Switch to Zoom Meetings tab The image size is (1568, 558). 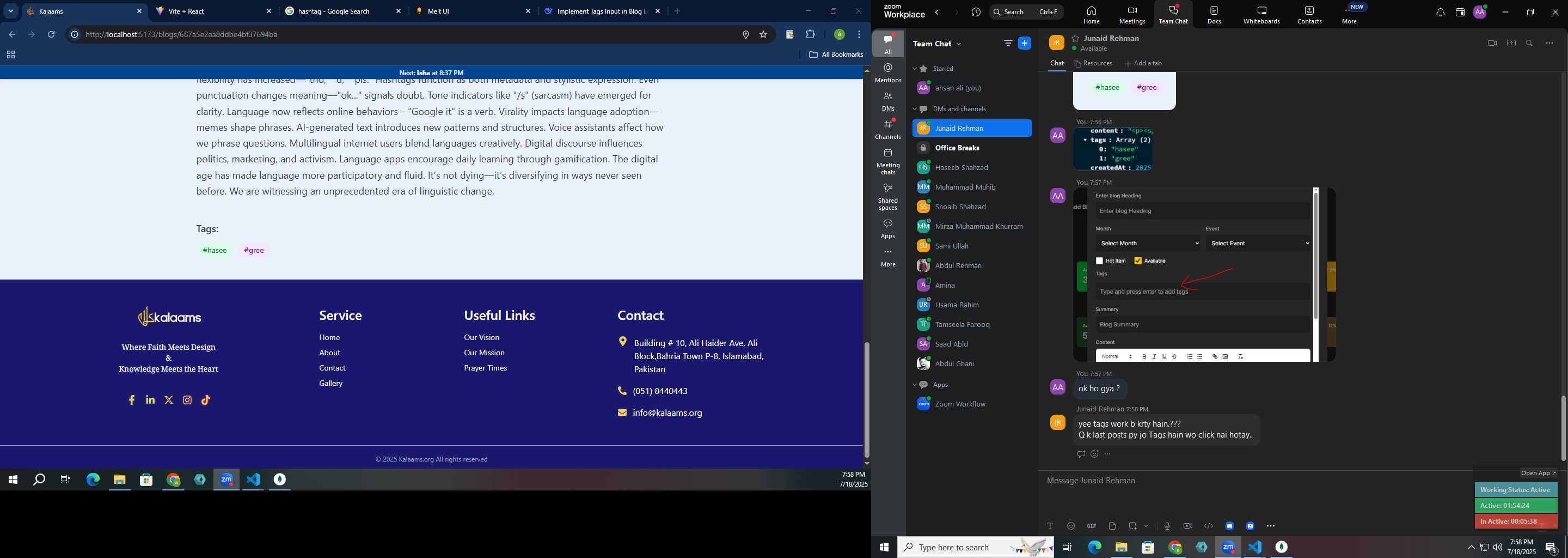pos(1132,15)
